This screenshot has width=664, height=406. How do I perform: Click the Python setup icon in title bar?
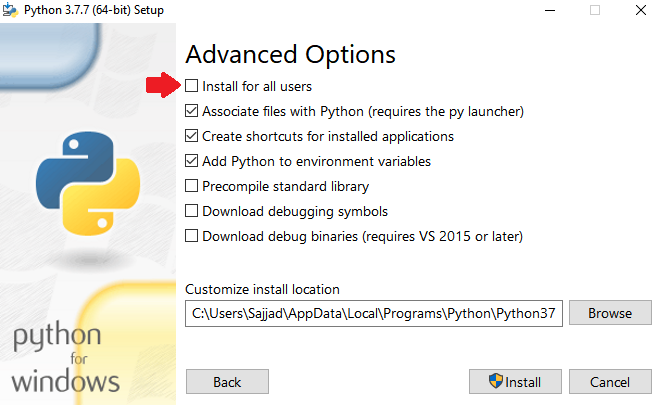(x=10, y=10)
